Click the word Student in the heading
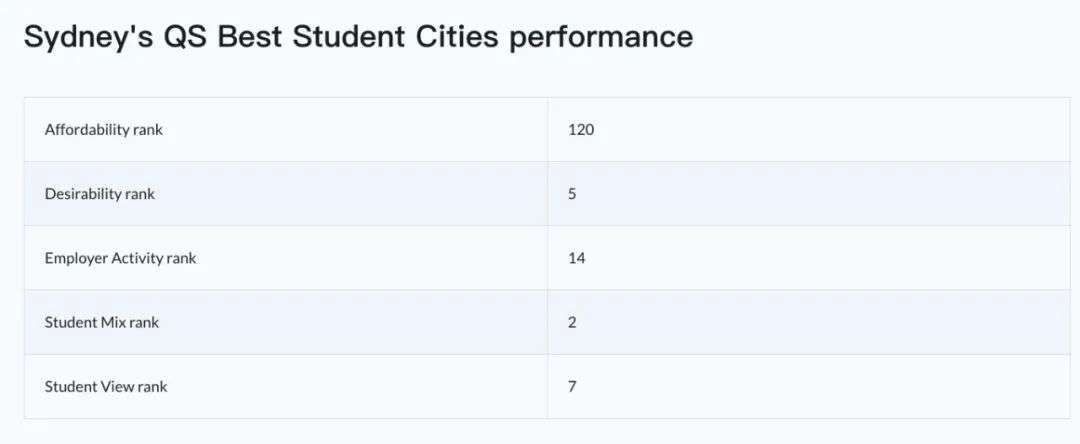This screenshot has height=444, width=1080. click(x=349, y=36)
